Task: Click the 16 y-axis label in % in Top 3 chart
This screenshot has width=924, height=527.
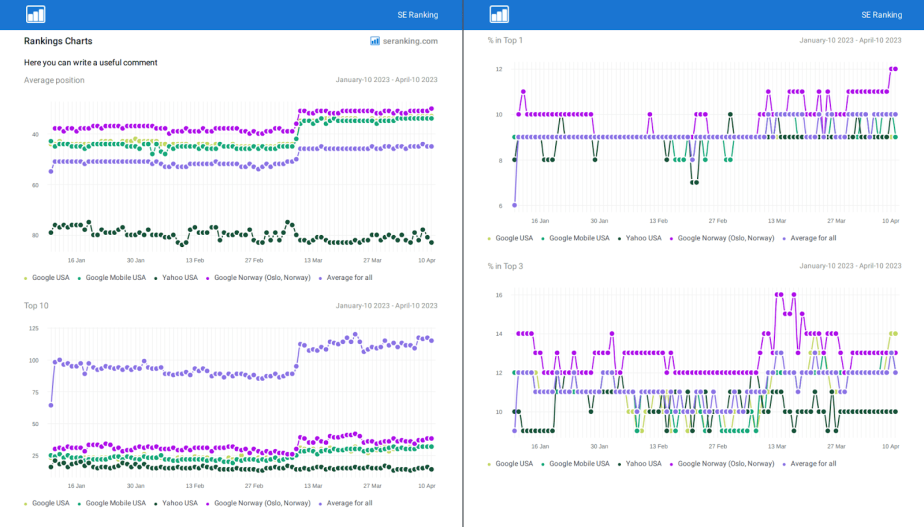Action: (499, 295)
